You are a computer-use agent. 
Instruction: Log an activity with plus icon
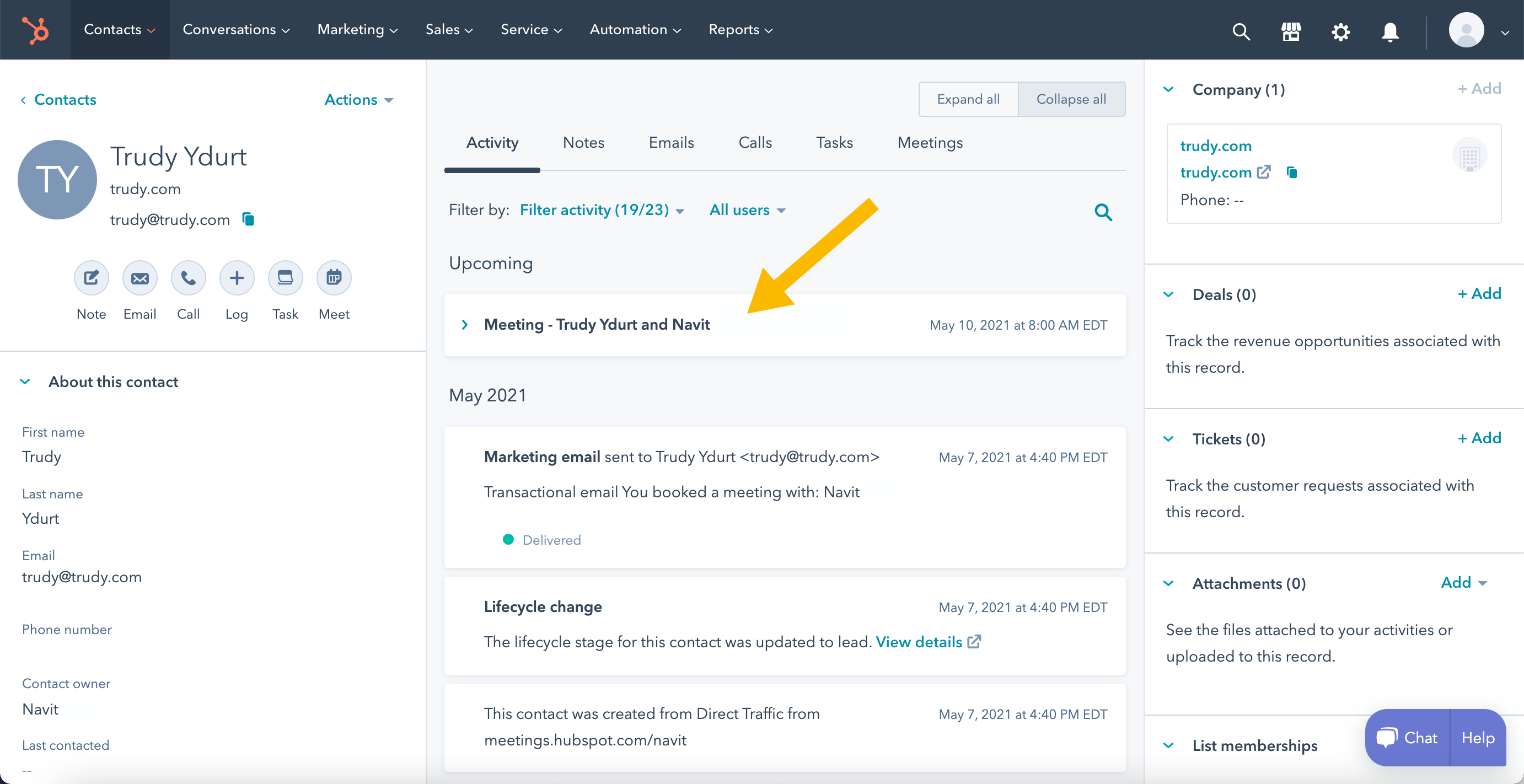pyautogui.click(x=237, y=277)
